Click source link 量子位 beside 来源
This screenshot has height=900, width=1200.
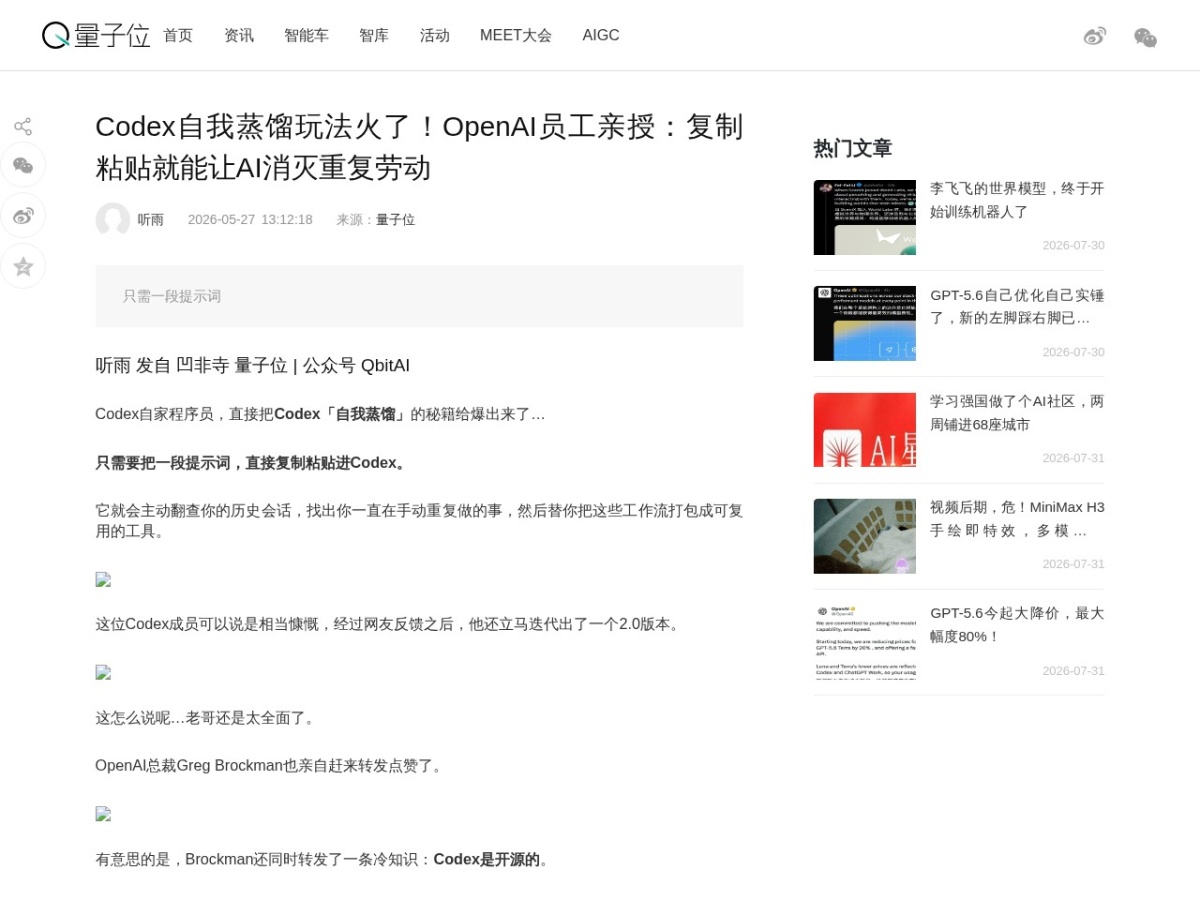pyautogui.click(x=395, y=220)
